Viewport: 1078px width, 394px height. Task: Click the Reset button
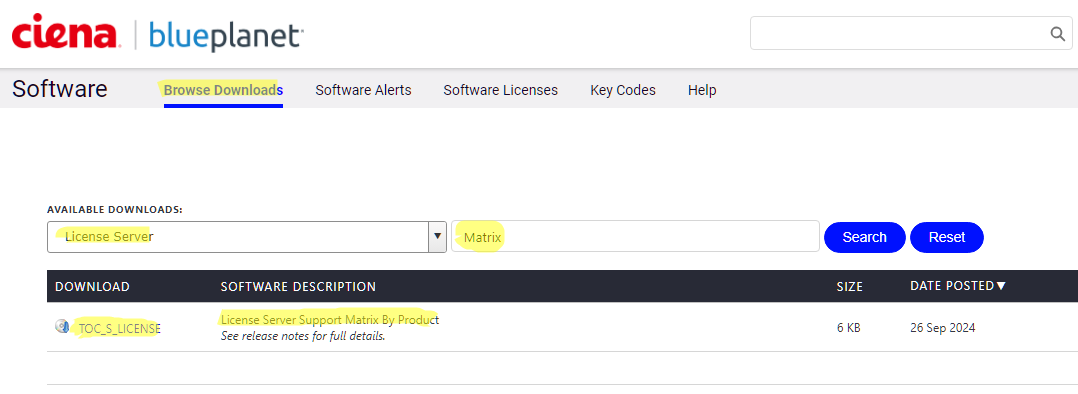(x=947, y=237)
